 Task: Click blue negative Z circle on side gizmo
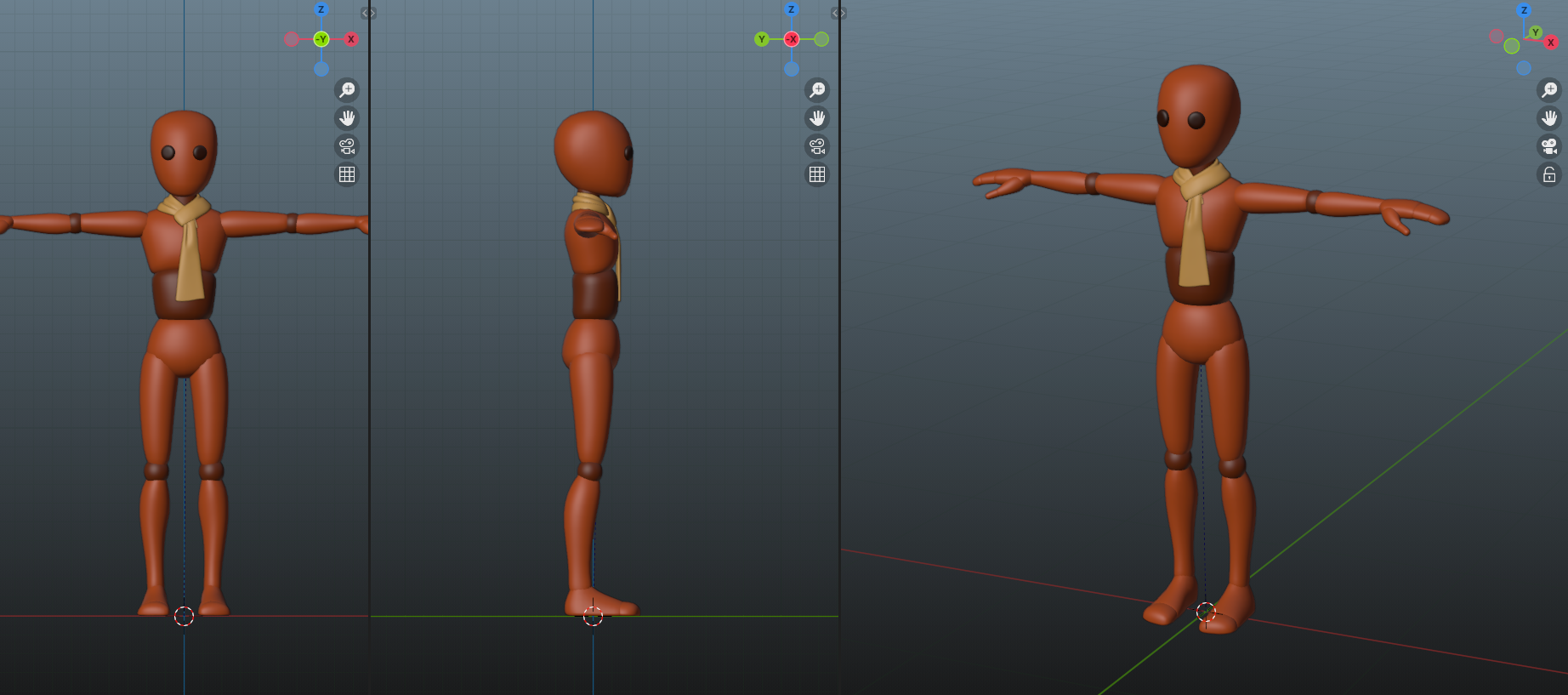[792, 69]
